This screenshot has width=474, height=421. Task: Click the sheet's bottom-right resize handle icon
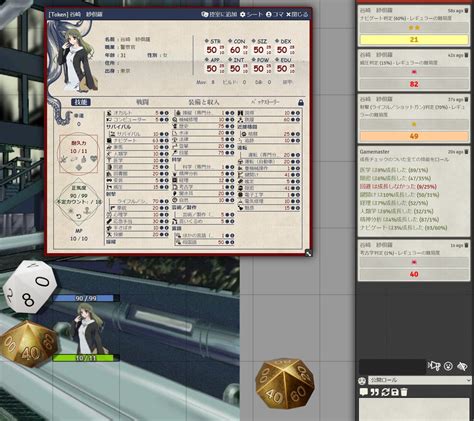coord(309,253)
